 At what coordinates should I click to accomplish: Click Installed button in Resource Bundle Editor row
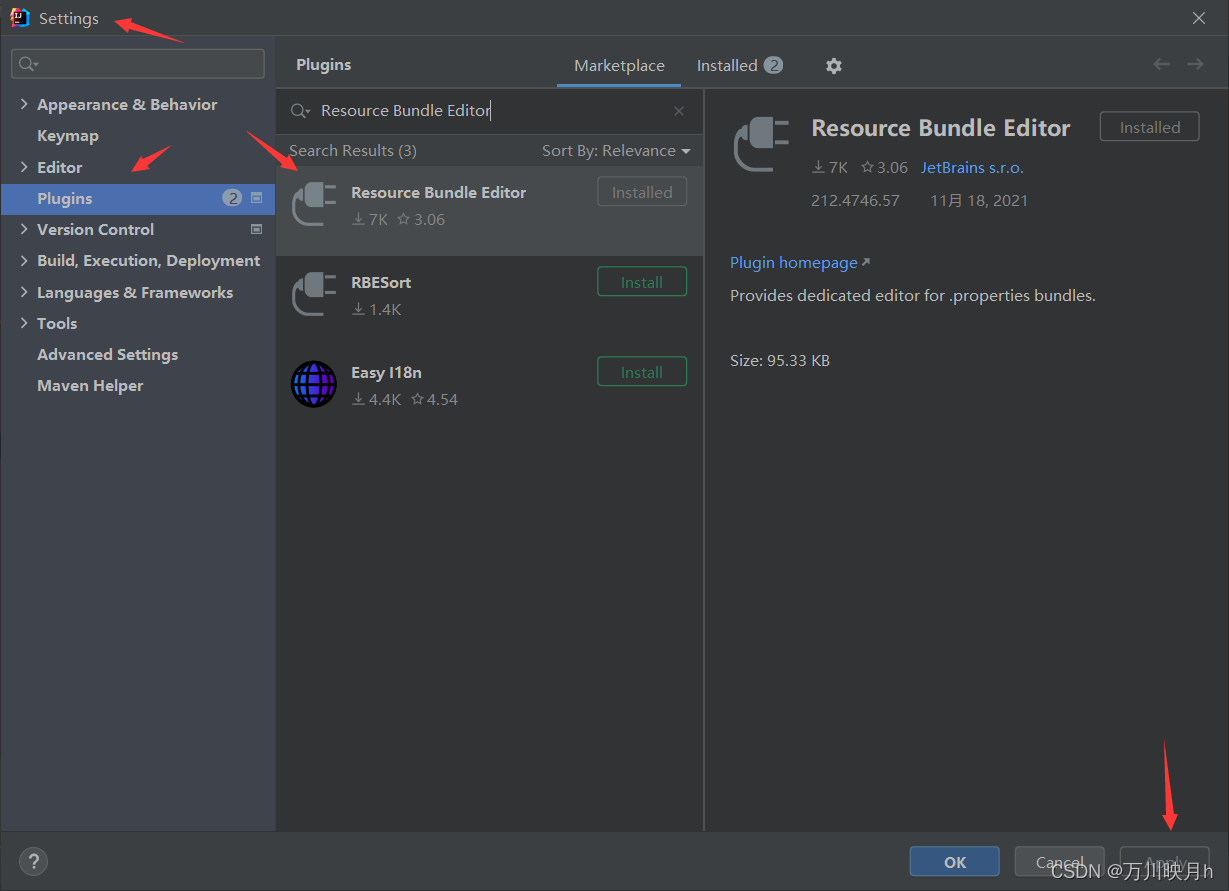pos(642,192)
